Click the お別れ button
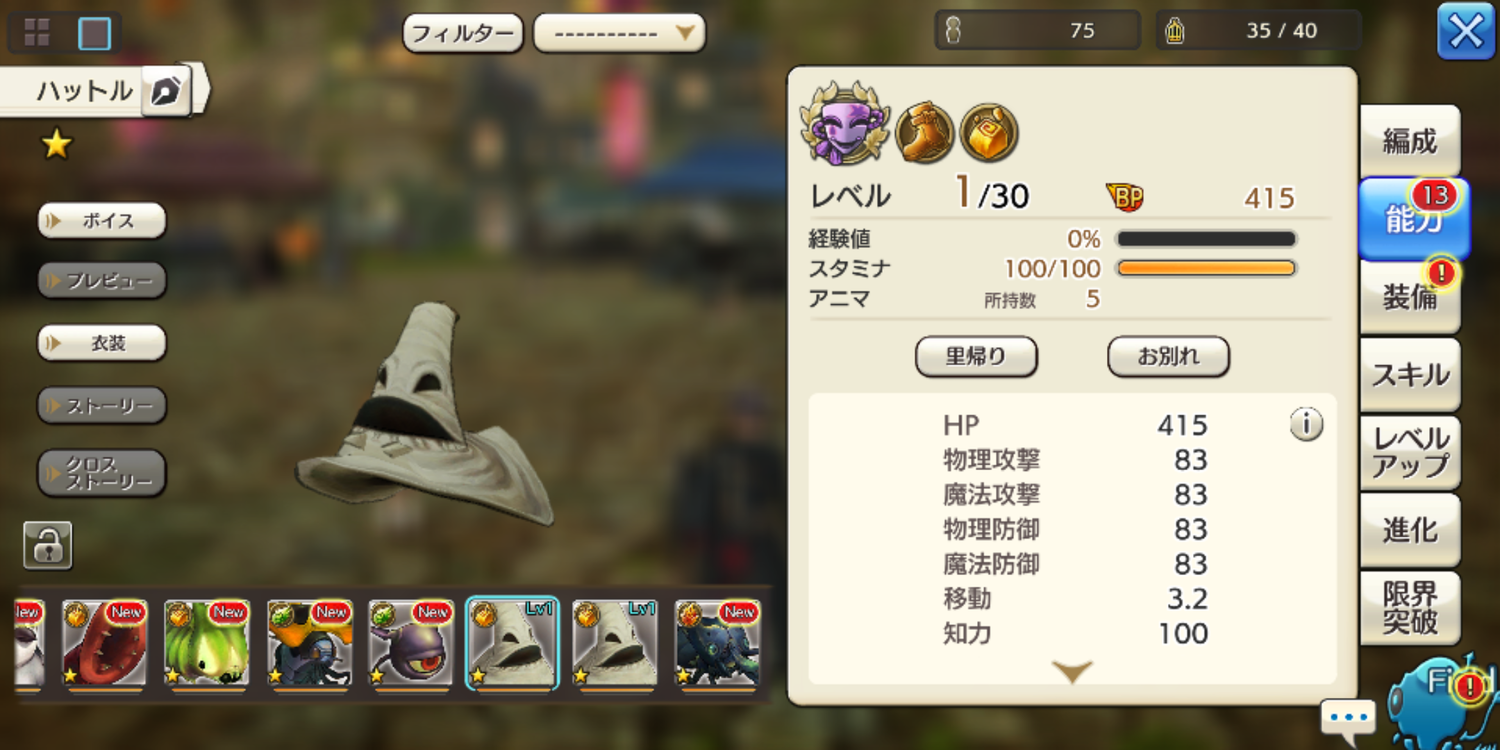Screen dimensions: 1500x750 click(x=1168, y=357)
